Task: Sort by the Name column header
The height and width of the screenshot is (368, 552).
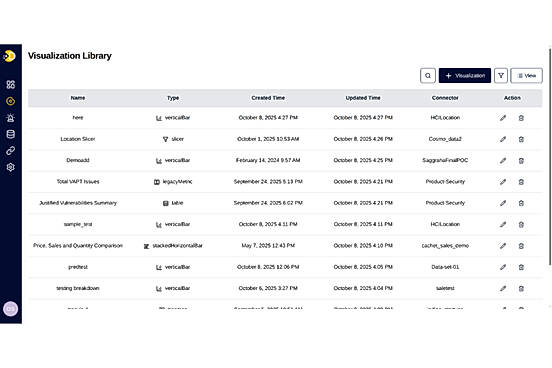Action: (x=78, y=98)
